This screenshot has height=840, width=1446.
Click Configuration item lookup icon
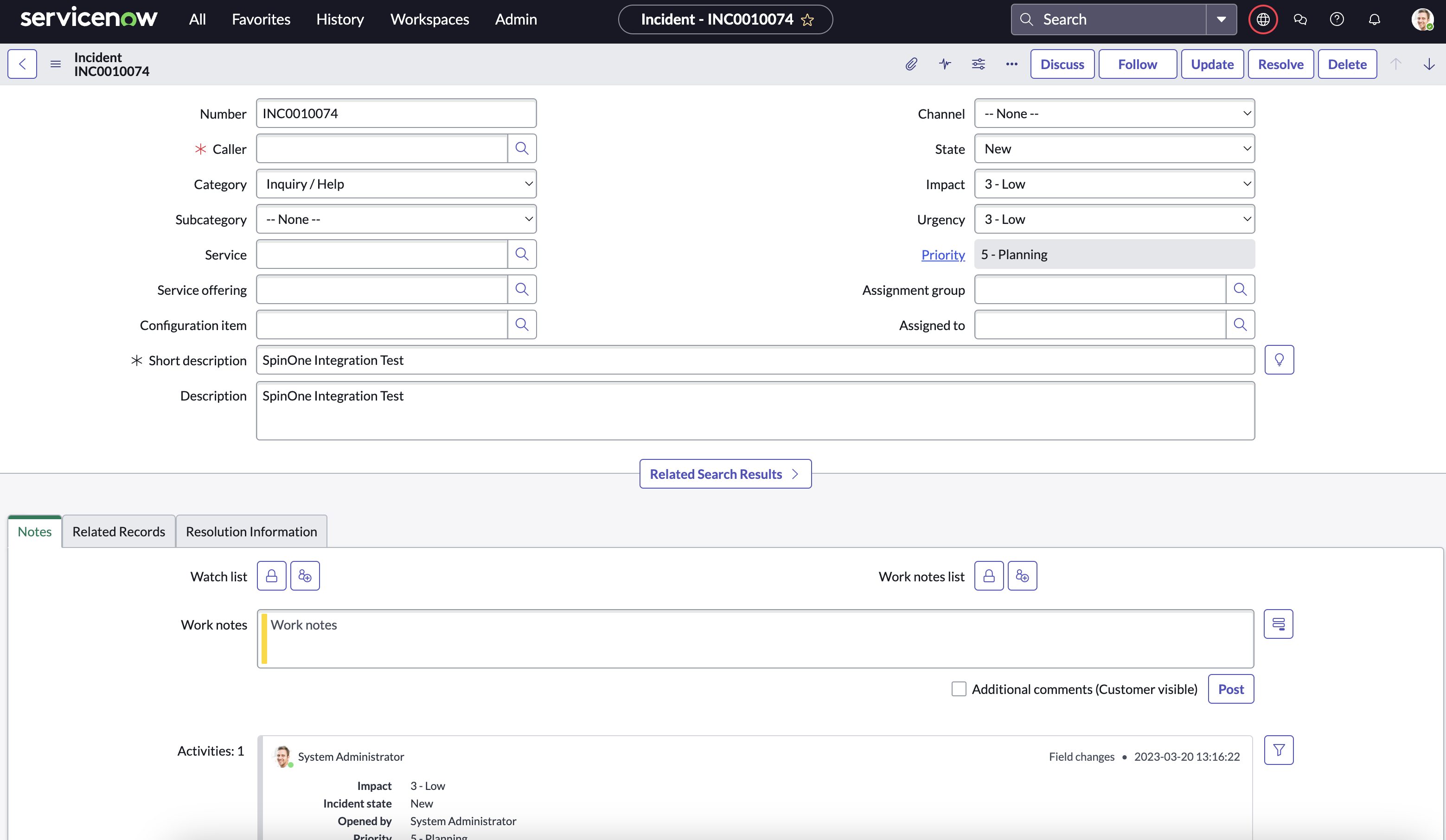[x=522, y=325]
